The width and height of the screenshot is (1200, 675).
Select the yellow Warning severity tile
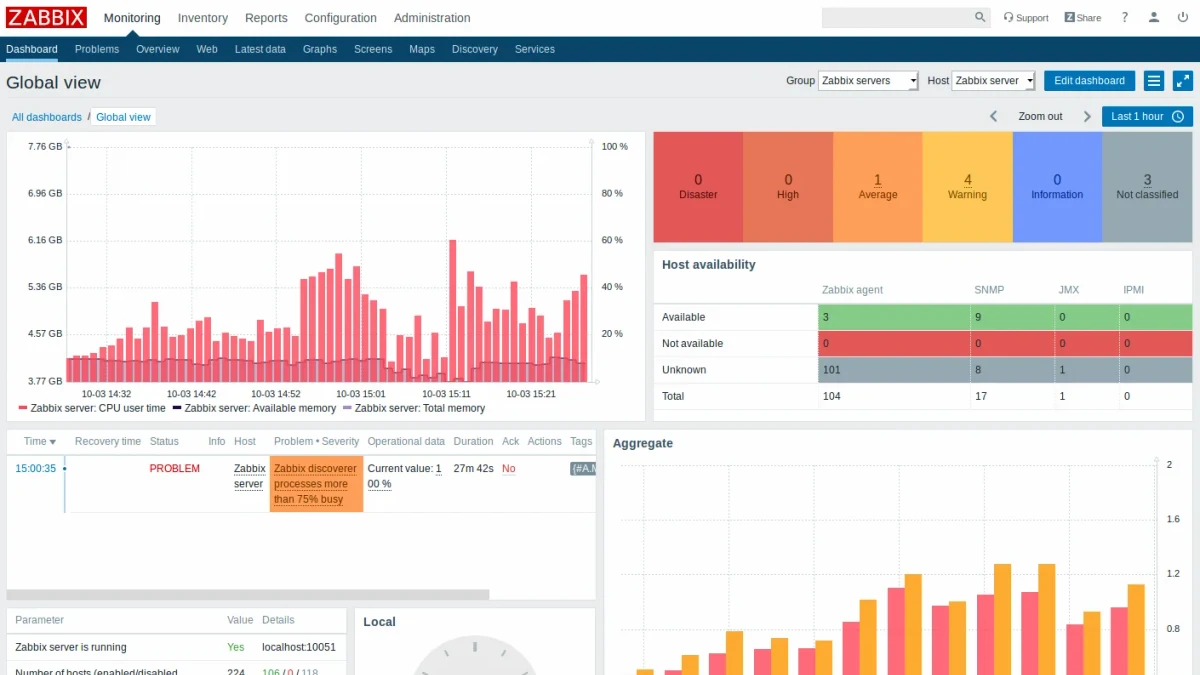click(x=968, y=187)
